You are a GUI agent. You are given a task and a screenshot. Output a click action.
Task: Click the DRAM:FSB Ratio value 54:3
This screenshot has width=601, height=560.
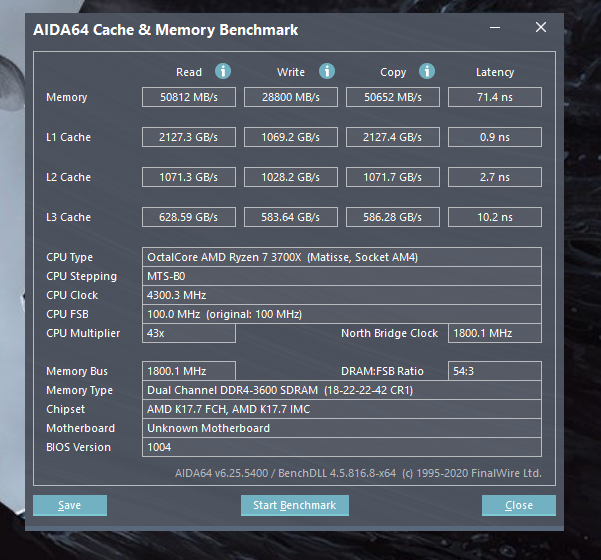[x=494, y=371]
